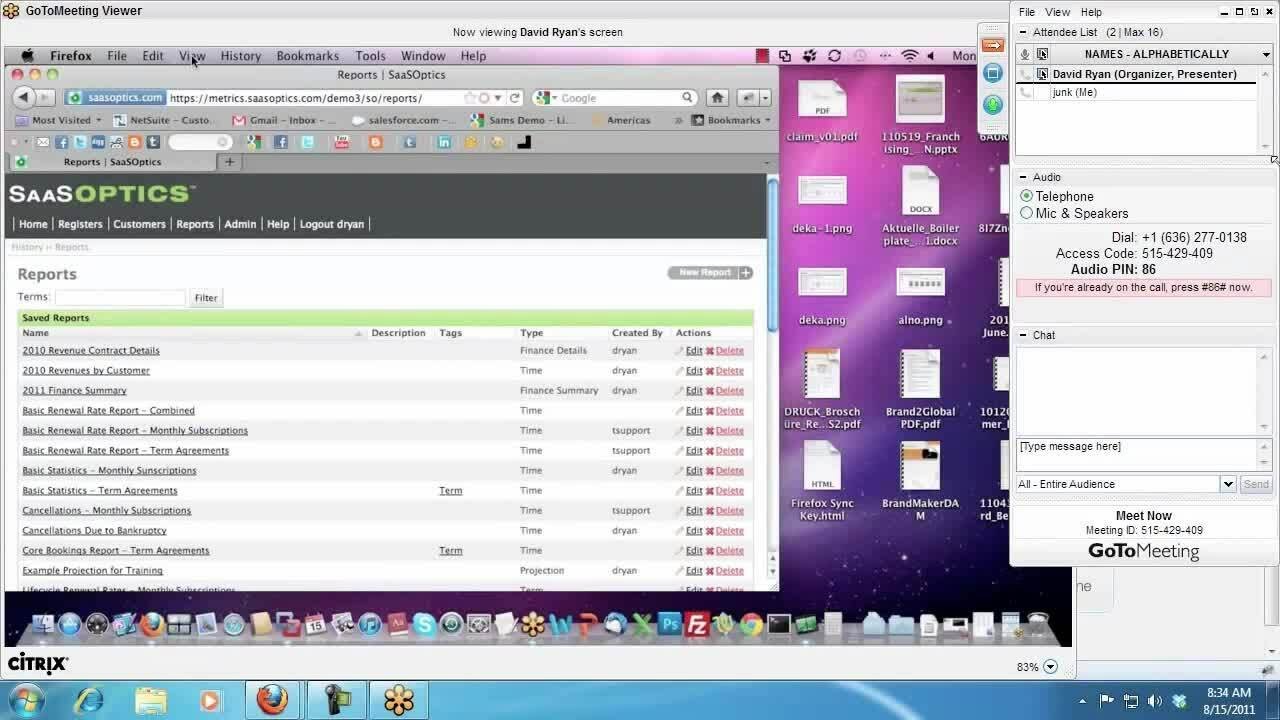1280x720 pixels.
Task: Click the Wi-Fi icon in Mac menu bar
Action: (x=909, y=56)
